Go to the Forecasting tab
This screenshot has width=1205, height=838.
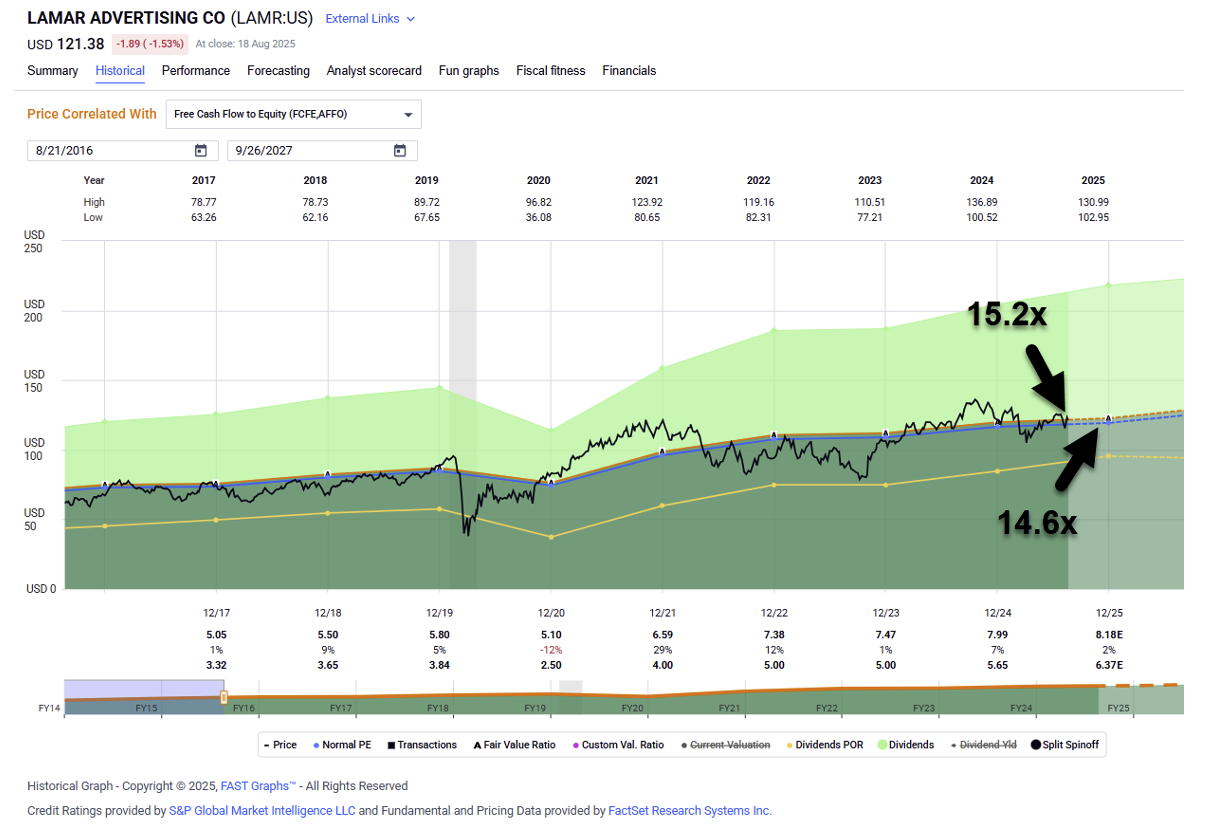click(x=279, y=71)
